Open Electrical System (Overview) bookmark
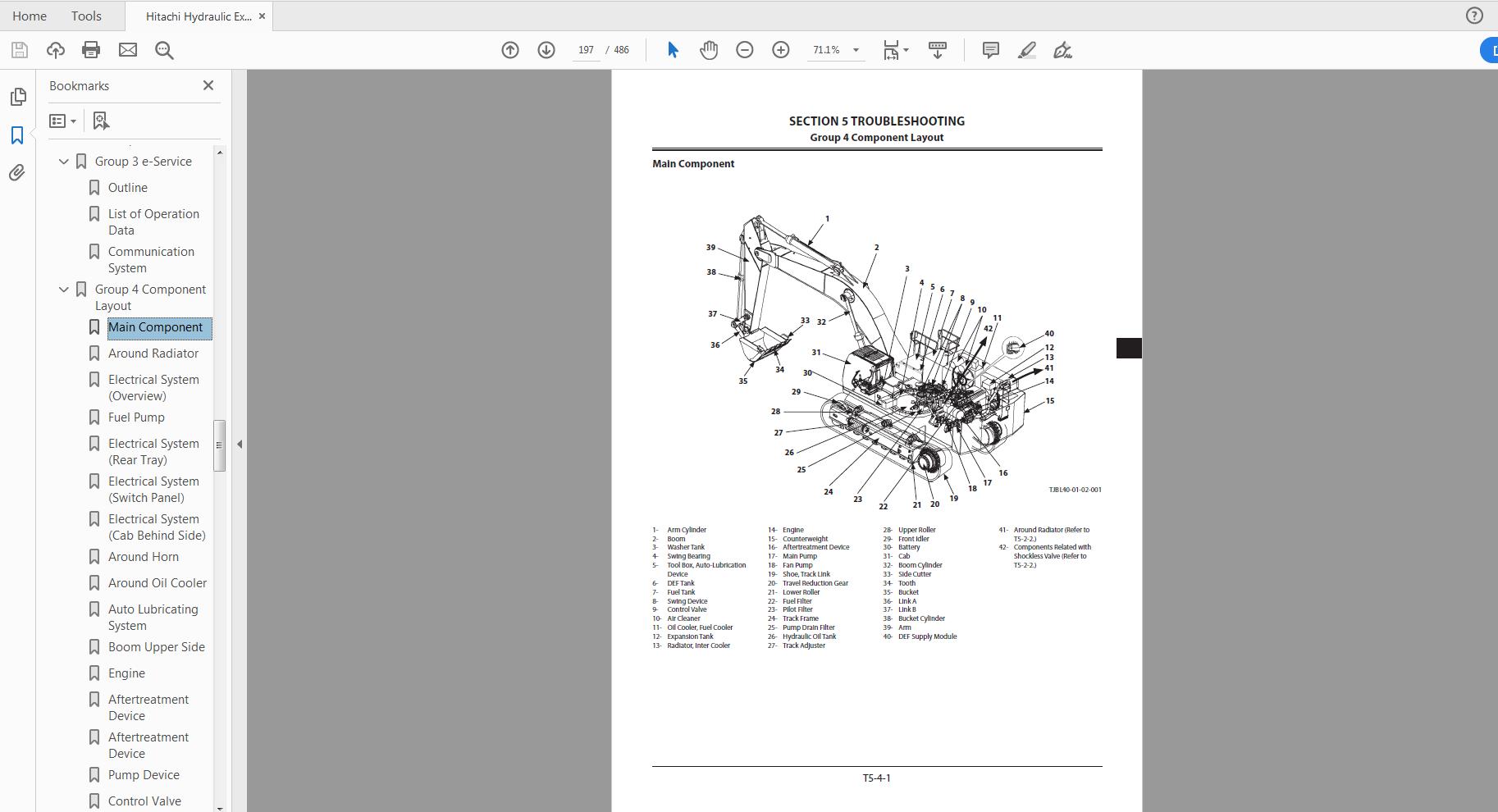This screenshot has width=1498, height=812. (153, 388)
